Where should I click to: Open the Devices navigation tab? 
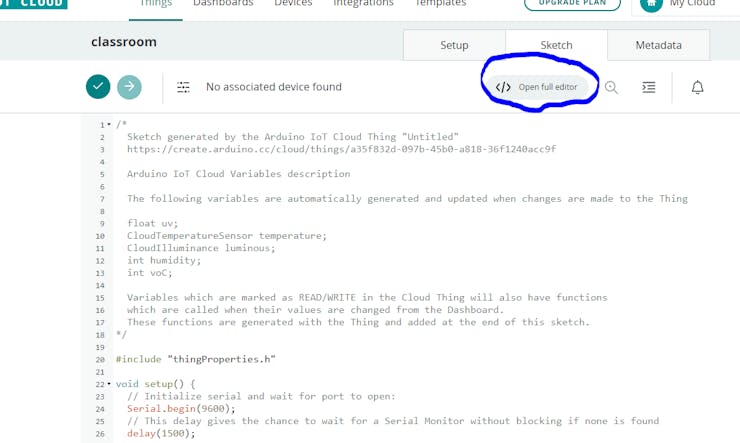[293, 4]
